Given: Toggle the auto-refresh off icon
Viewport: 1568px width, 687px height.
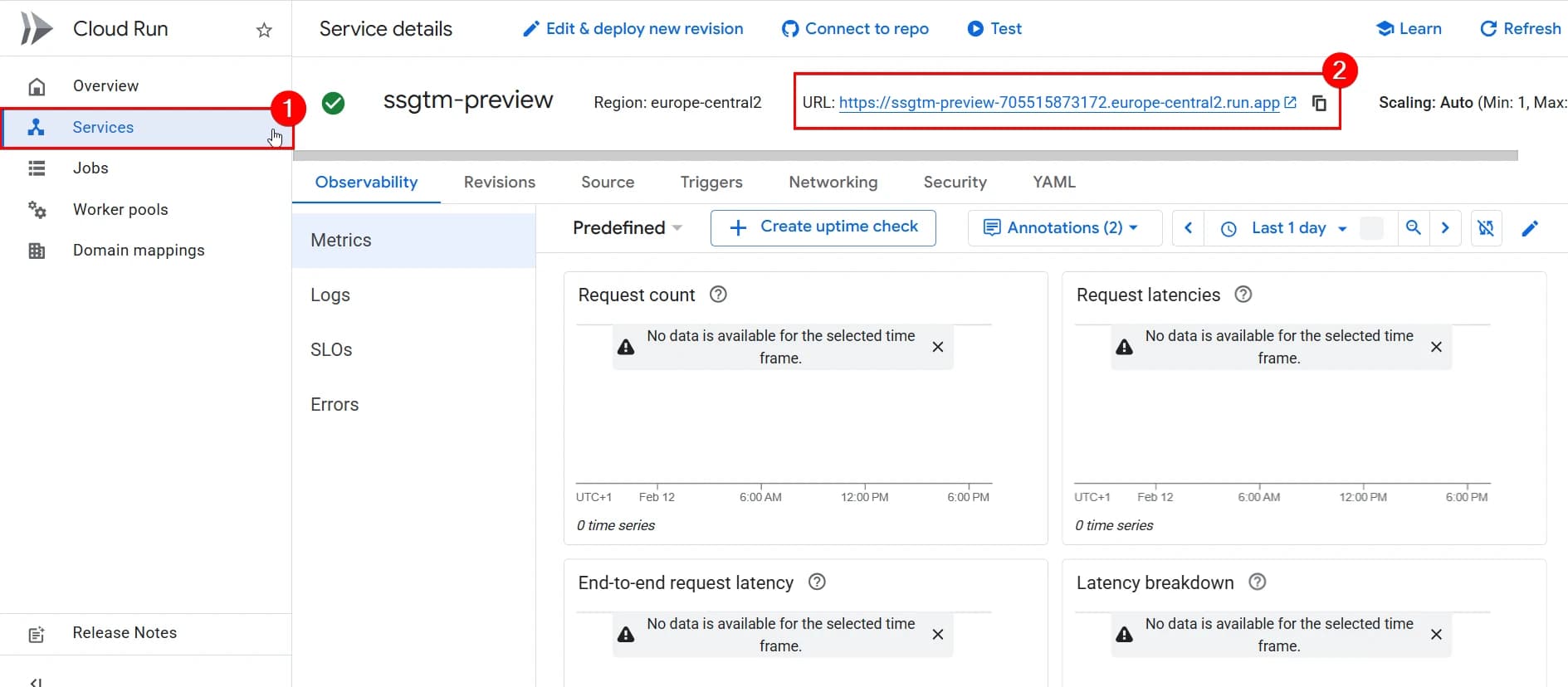Looking at the screenshot, I should click(1486, 228).
